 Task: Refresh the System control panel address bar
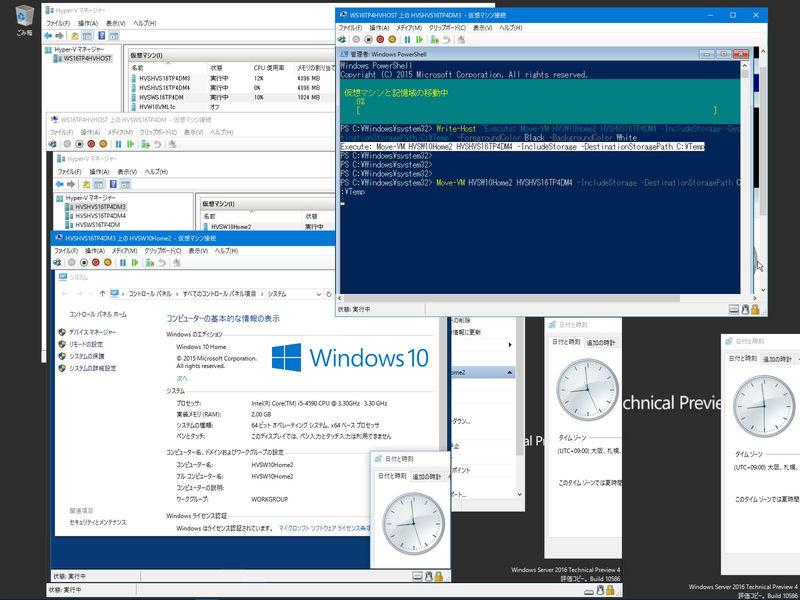(329, 294)
